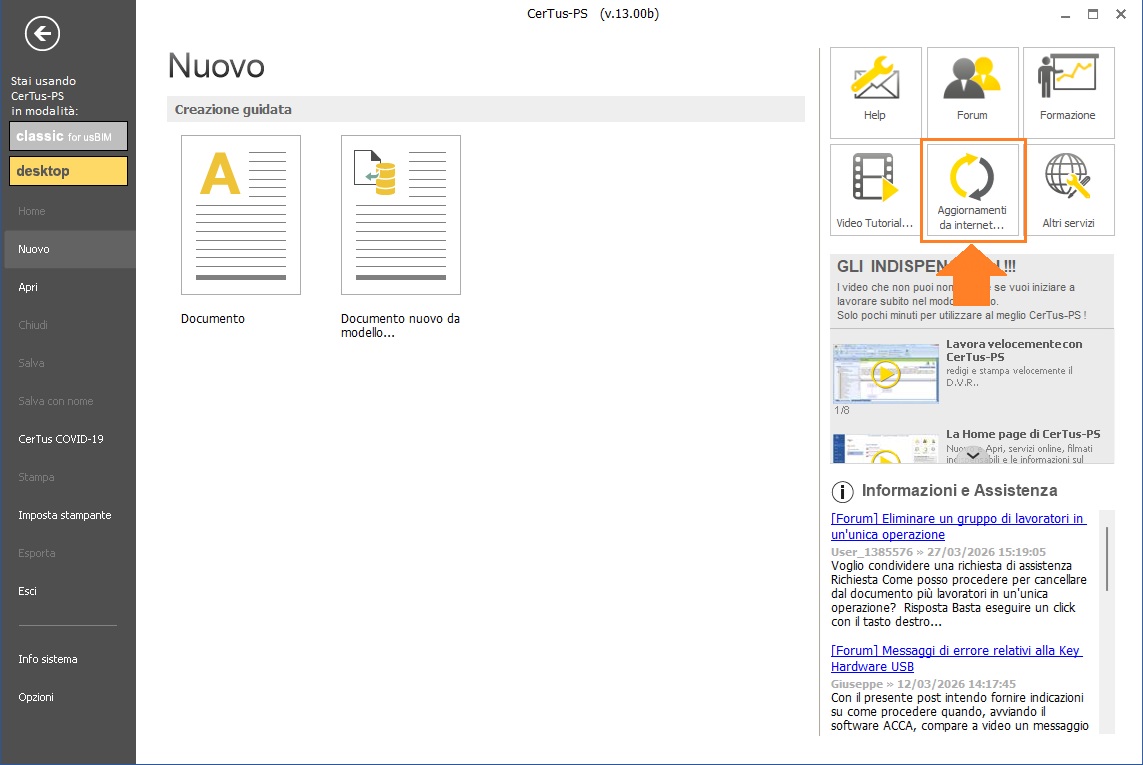The image size is (1143, 765).
Task: Click the back arrow circle icon
Action: (x=43, y=34)
